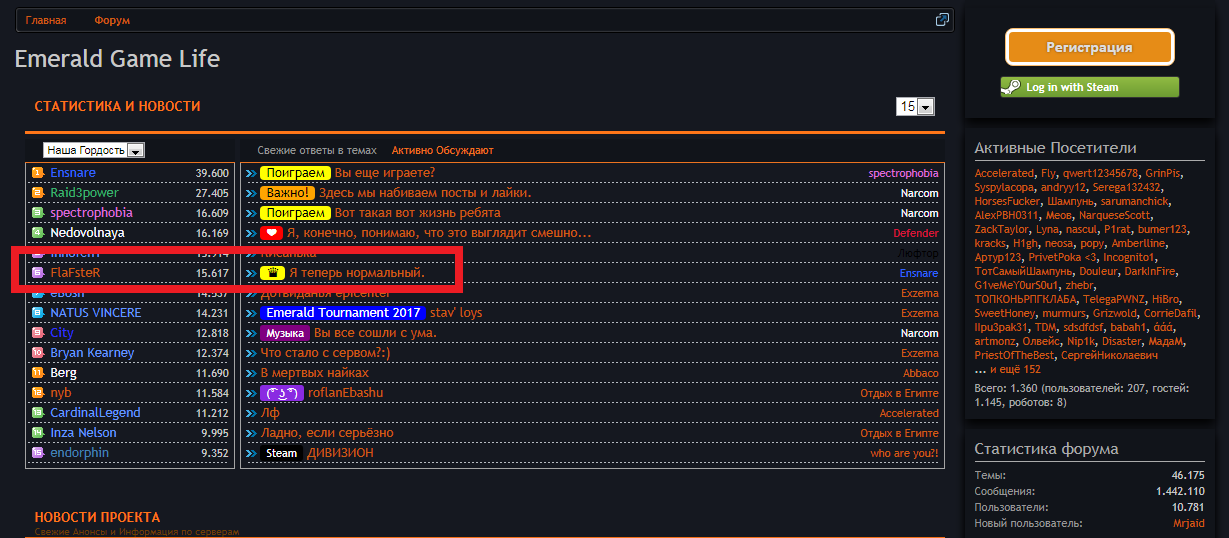Screen dimensions: 1229x538
Task: Click the red heart tag icon
Action: click(272, 233)
